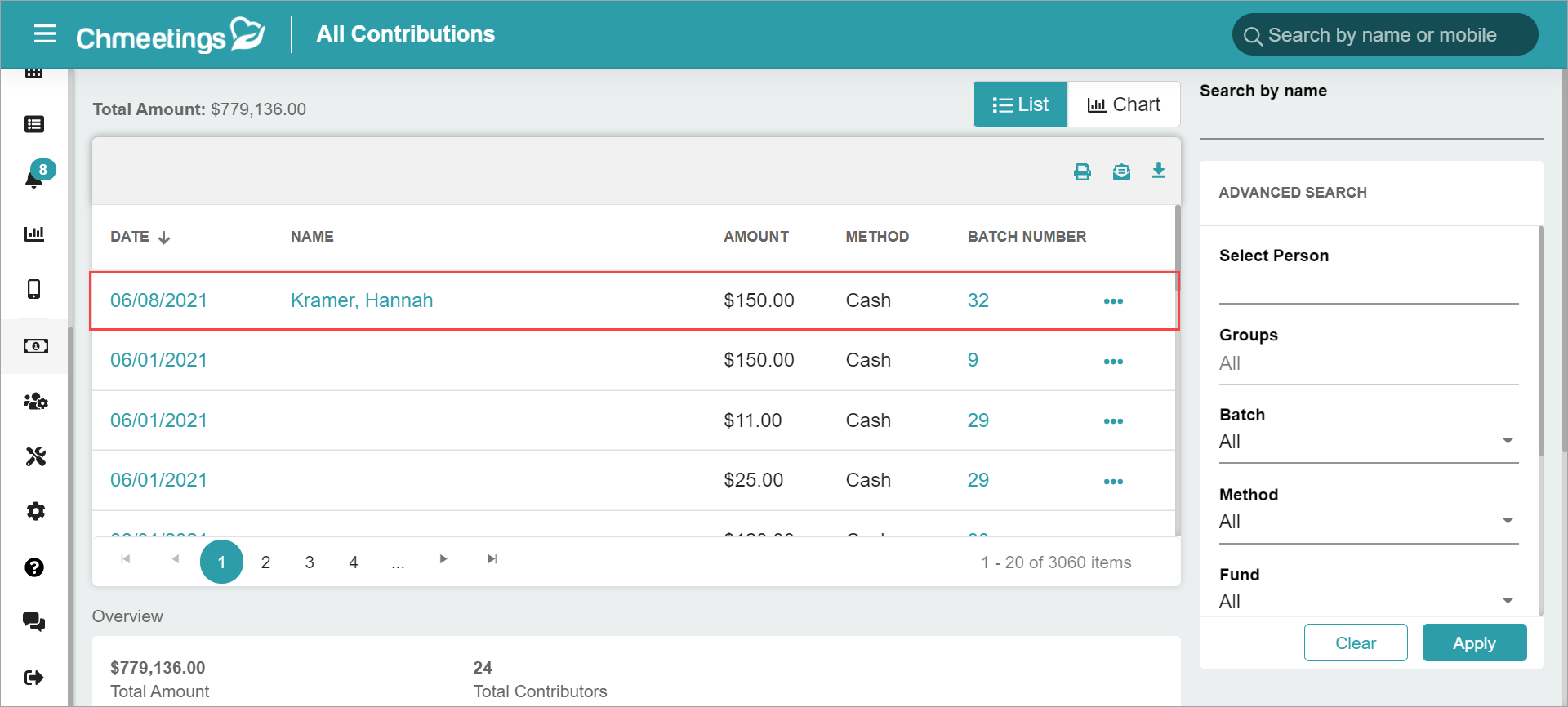This screenshot has height=707, width=1568.
Task: Open the groups people-gear sidebar icon
Action: pyautogui.click(x=35, y=402)
